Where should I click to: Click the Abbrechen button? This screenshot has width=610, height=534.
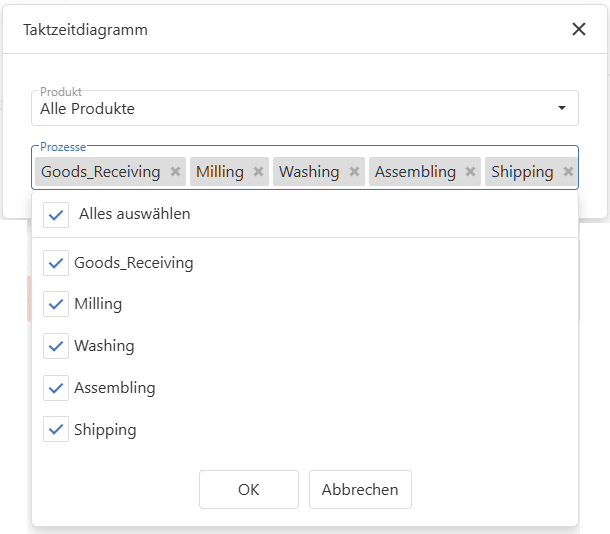(360, 489)
